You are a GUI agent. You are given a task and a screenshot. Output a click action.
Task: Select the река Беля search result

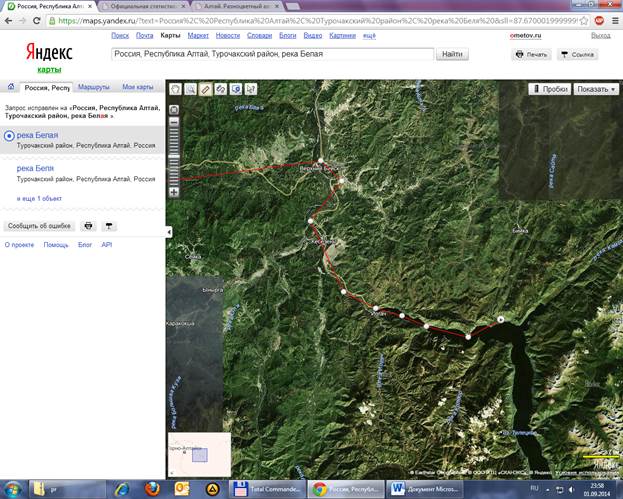click(x=35, y=168)
